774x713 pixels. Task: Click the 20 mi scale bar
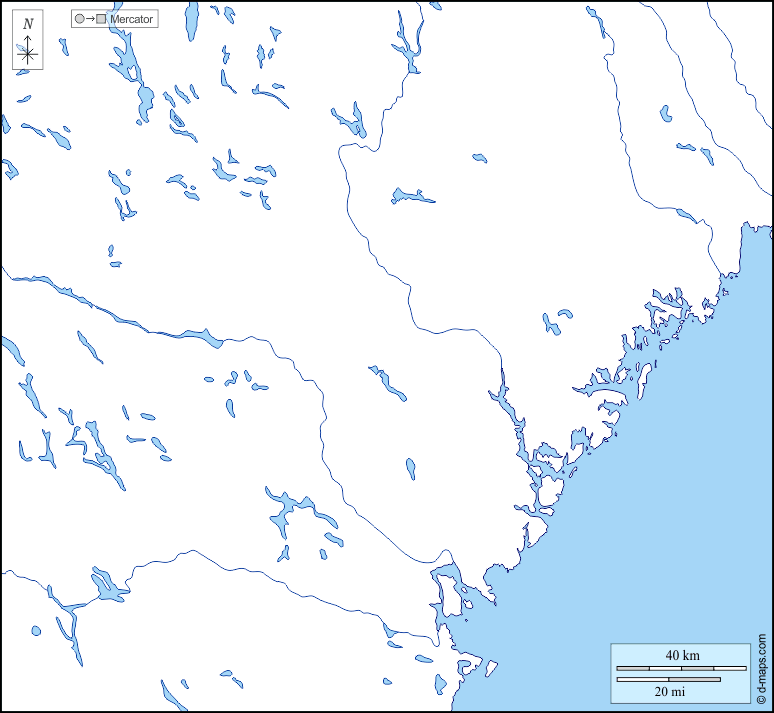668,680
